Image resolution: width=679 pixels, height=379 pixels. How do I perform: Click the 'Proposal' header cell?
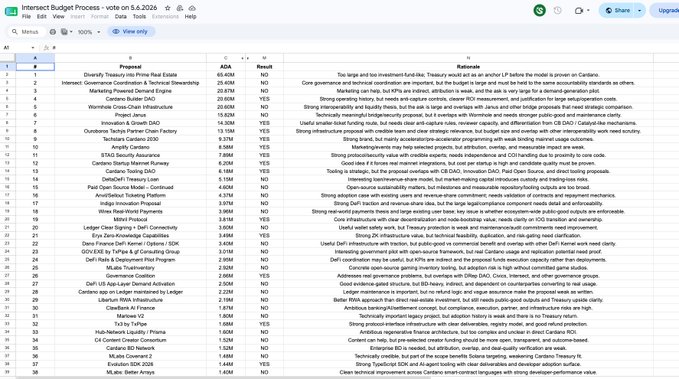click(x=130, y=67)
